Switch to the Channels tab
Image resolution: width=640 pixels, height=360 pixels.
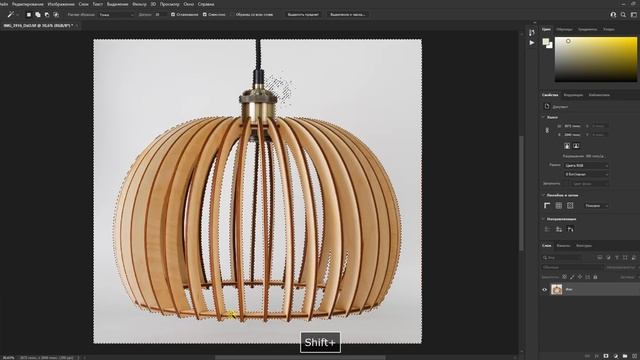pyautogui.click(x=563, y=246)
